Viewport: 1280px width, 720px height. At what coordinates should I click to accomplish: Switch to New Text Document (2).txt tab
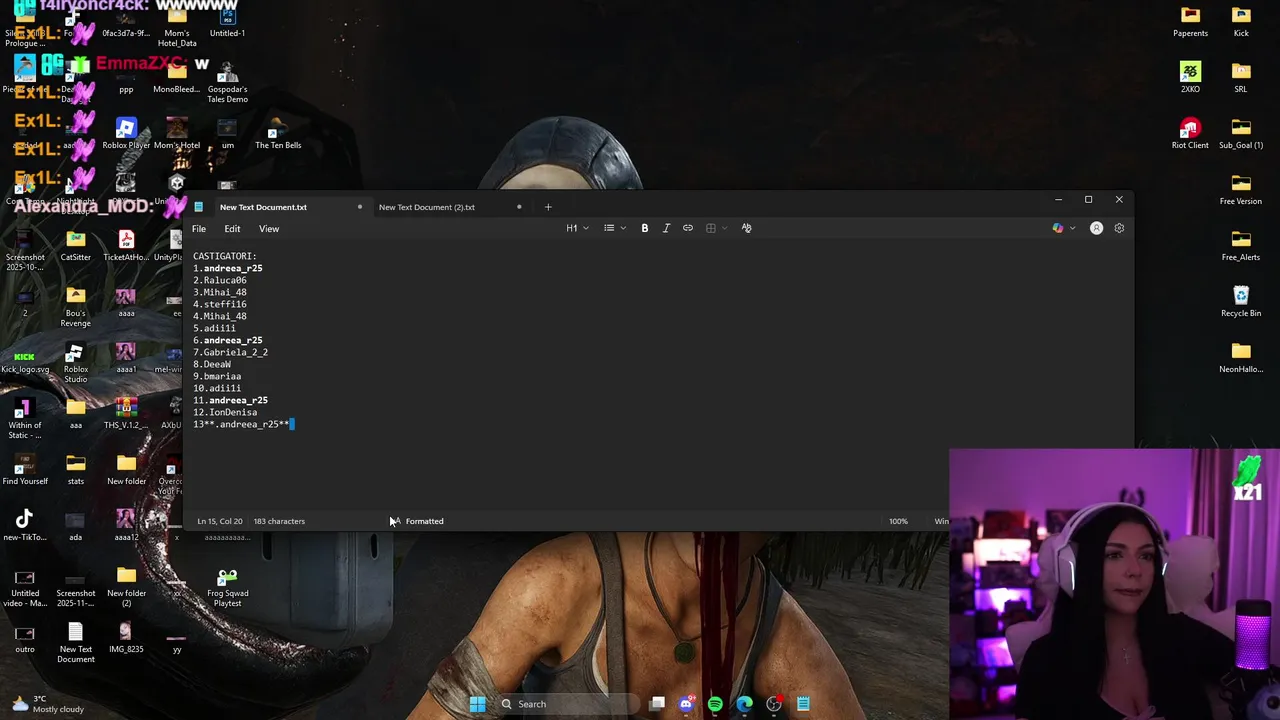coord(427,207)
